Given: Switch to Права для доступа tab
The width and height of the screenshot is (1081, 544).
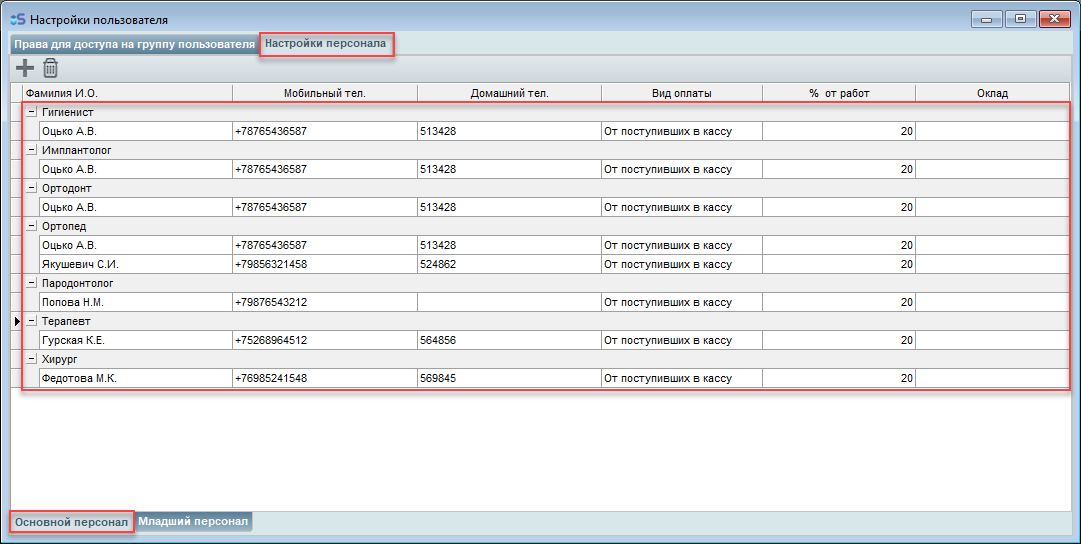Looking at the screenshot, I should pyautogui.click(x=134, y=44).
